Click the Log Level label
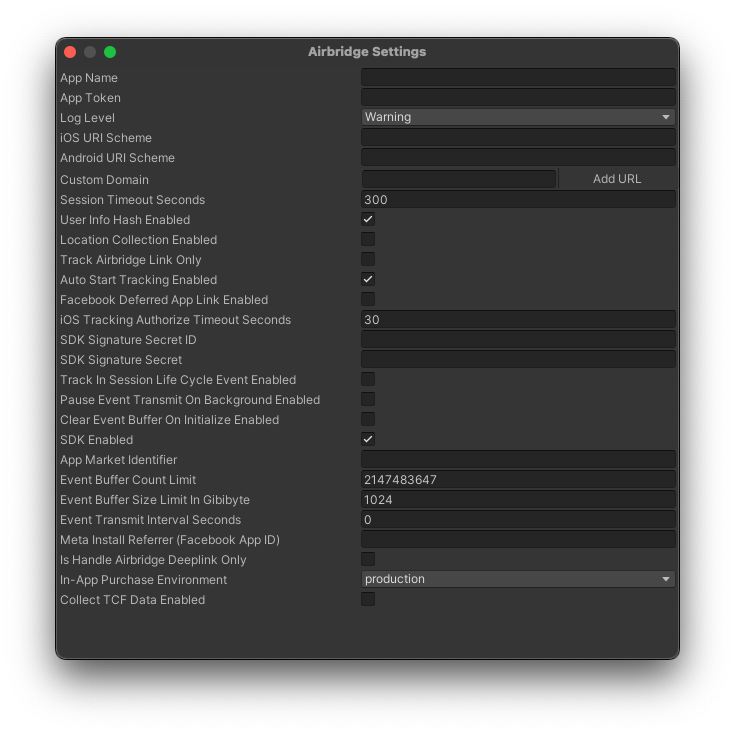 87,118
